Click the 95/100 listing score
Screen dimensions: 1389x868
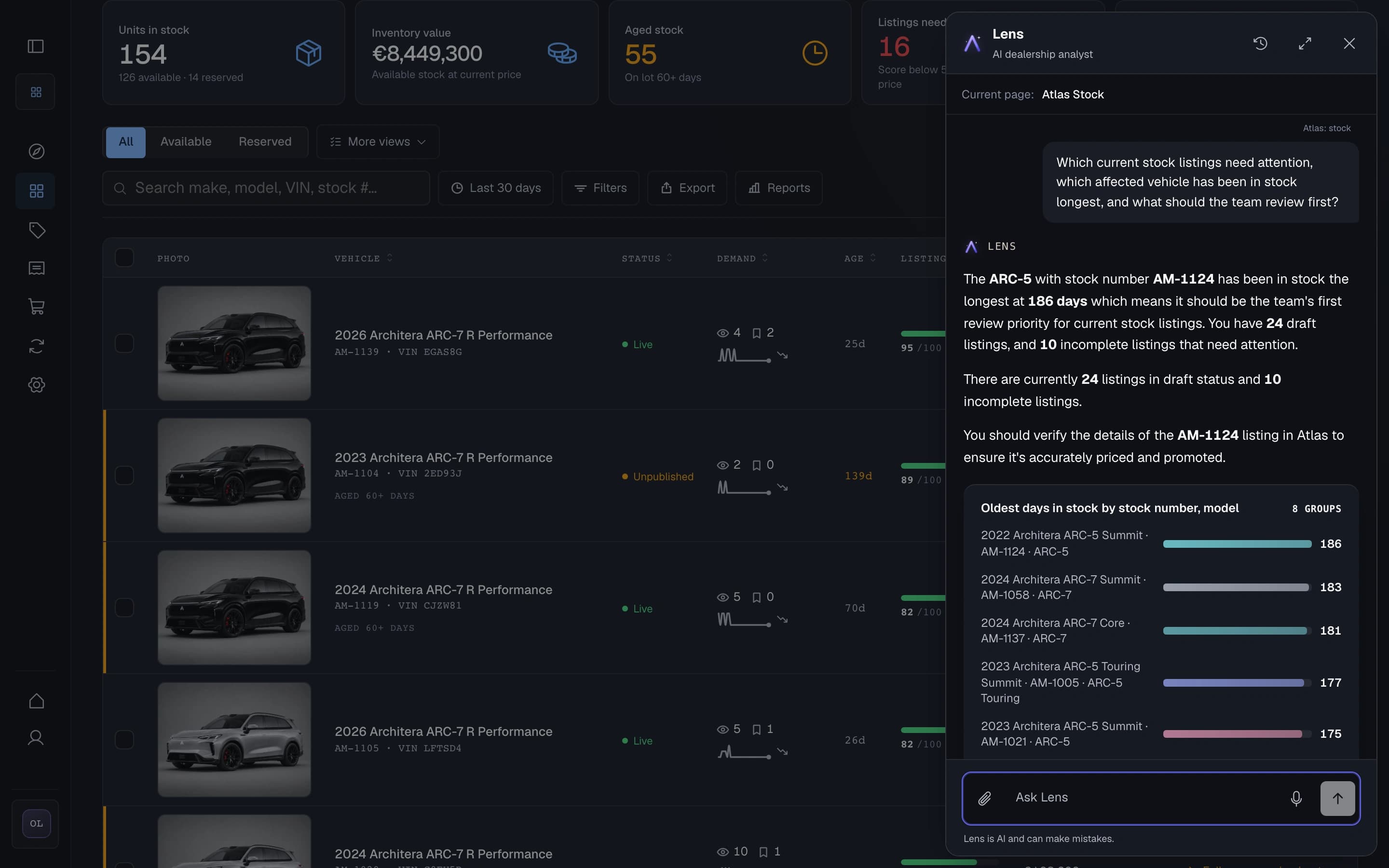point(921,348)
